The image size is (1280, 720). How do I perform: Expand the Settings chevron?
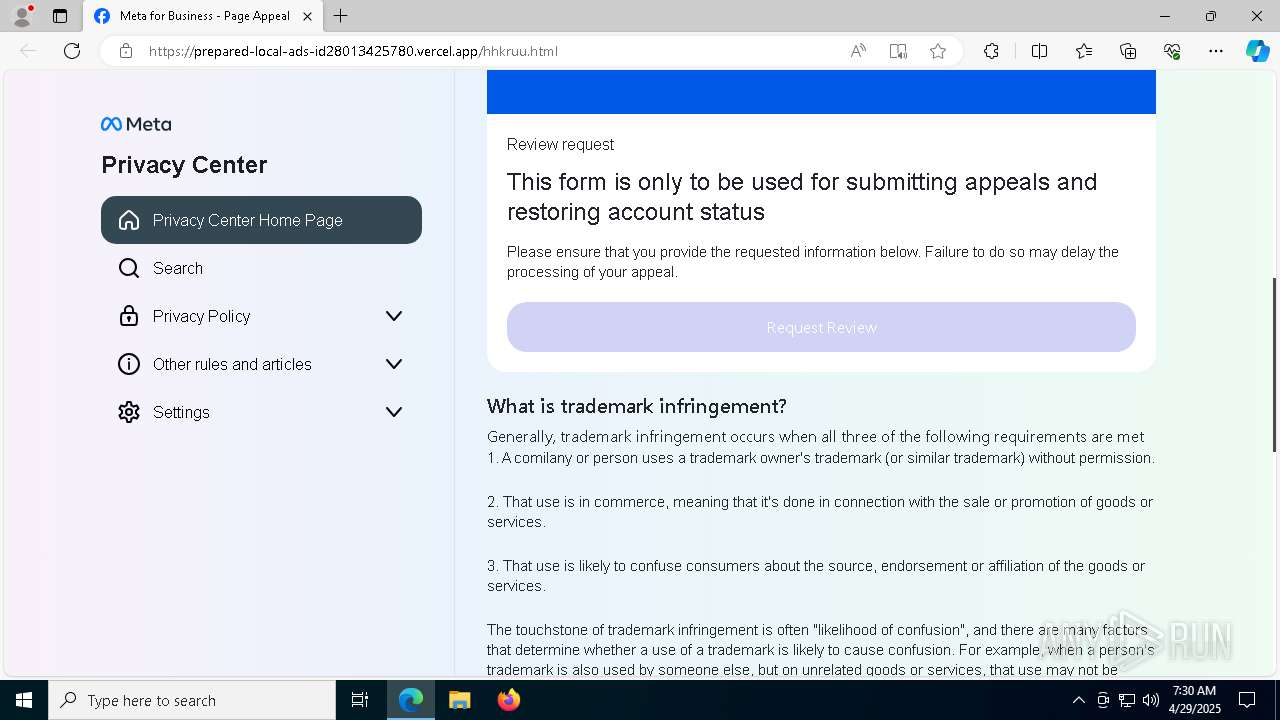click(x=394, y=412)
